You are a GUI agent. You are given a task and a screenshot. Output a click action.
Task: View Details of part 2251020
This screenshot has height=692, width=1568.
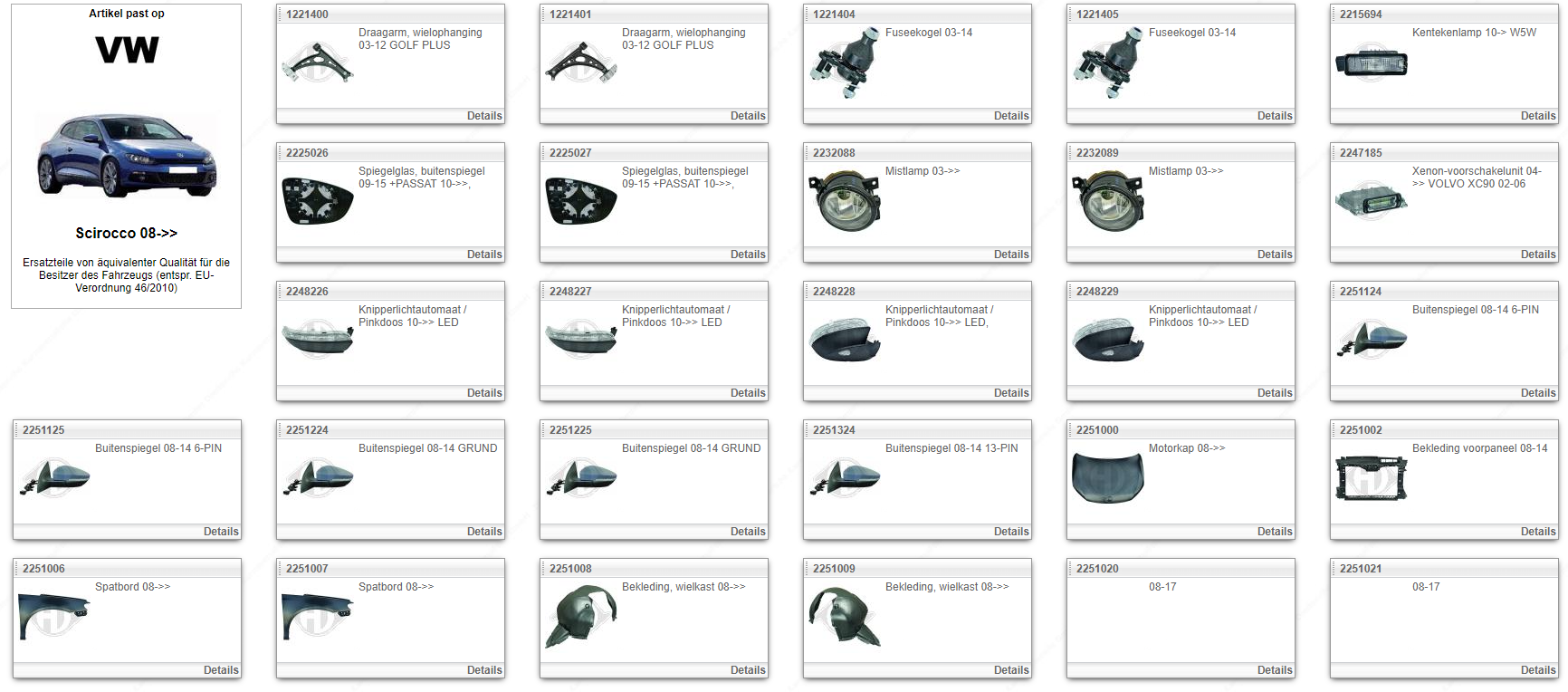(1274, 670)
